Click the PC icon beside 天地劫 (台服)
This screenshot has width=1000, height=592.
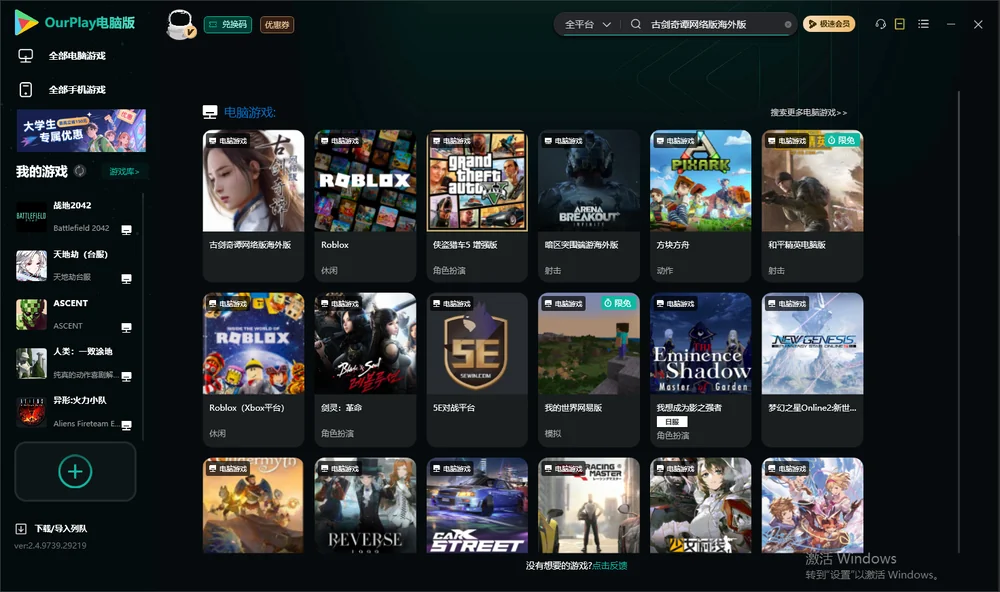coord(126,279)
